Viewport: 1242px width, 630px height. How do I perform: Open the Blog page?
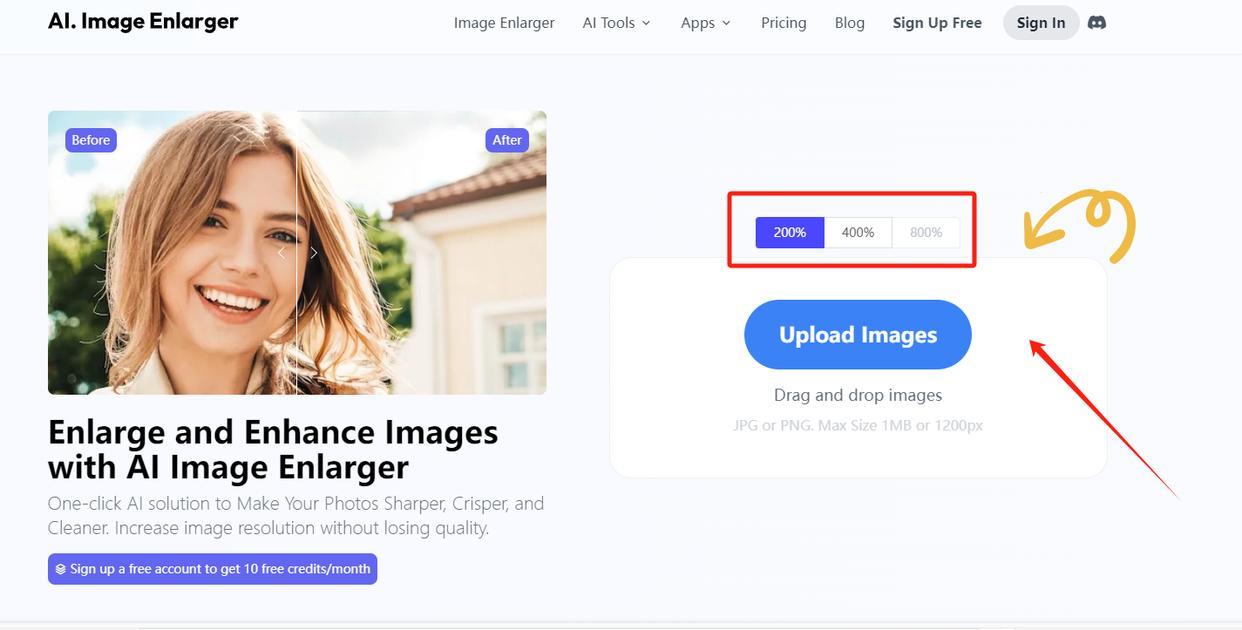click(x=850, y=22)
